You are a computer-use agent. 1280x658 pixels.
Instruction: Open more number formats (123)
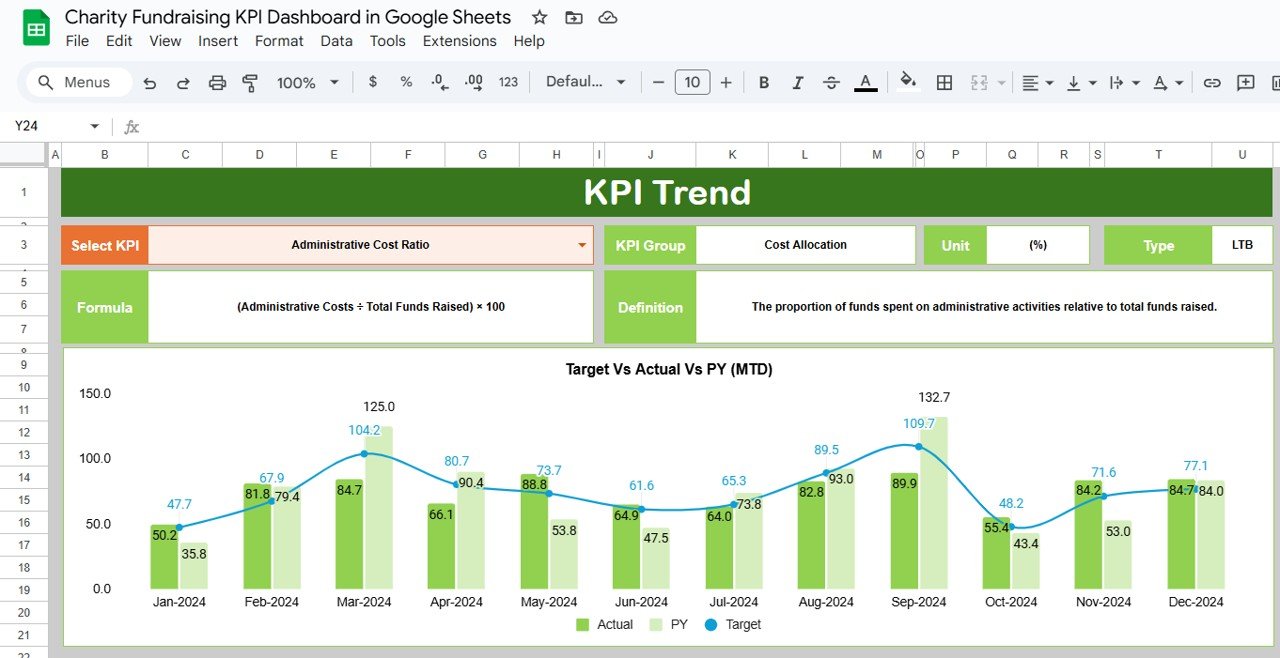(508, 82)
